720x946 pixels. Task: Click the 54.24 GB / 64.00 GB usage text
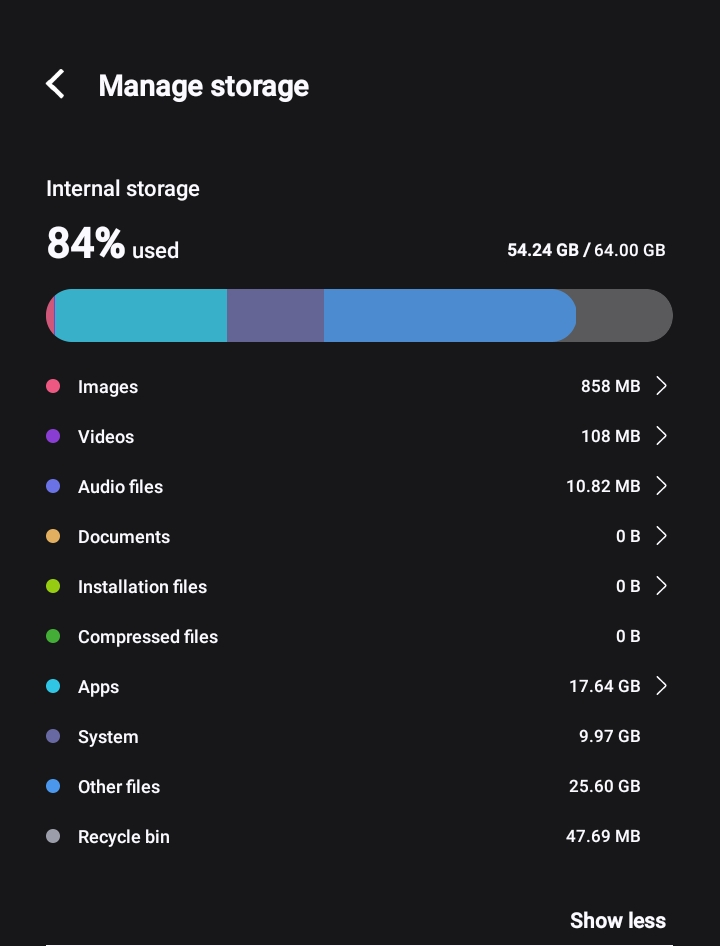point(585,250)
